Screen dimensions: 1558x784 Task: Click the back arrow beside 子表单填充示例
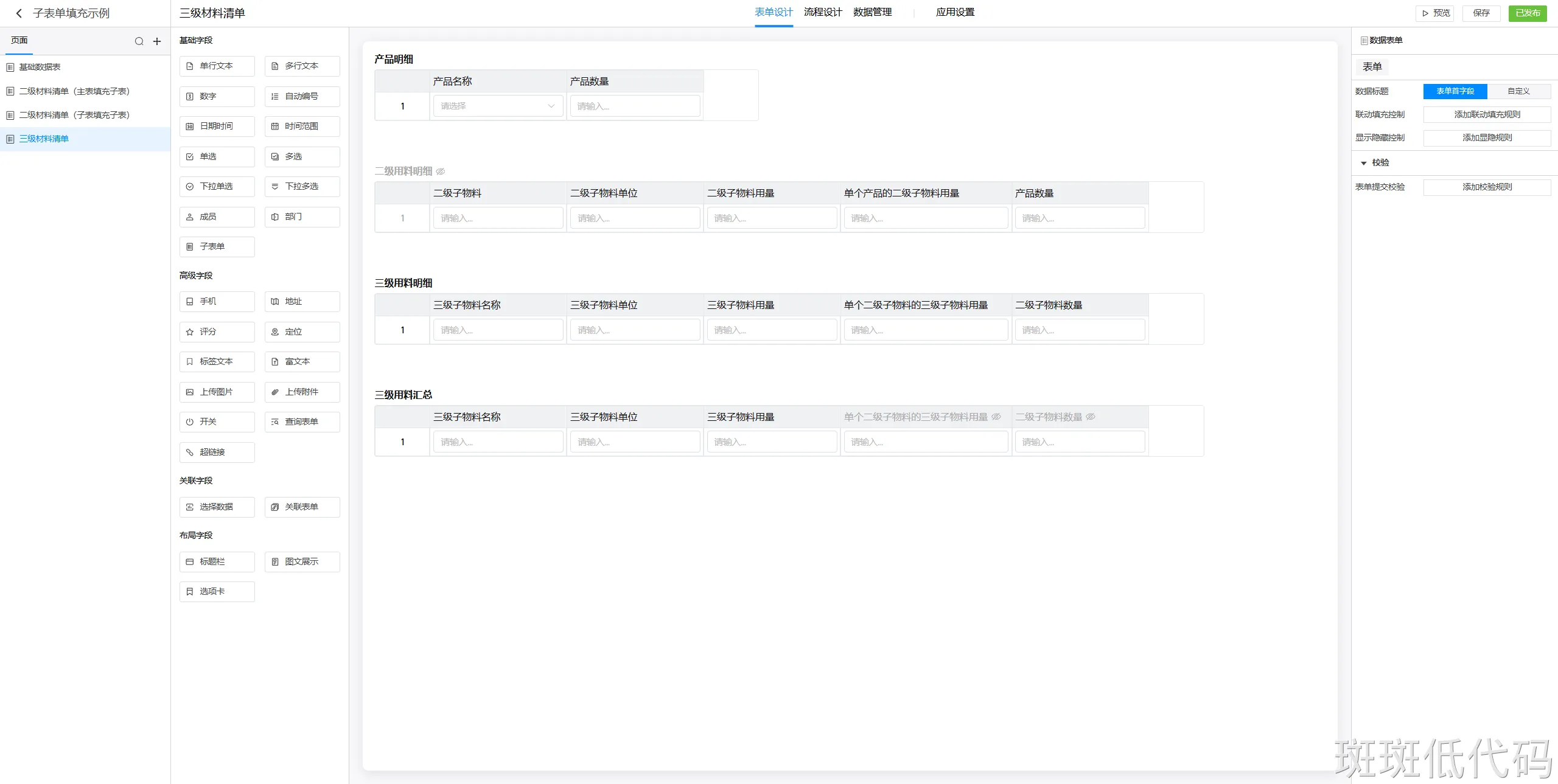[x=19, y=13]
